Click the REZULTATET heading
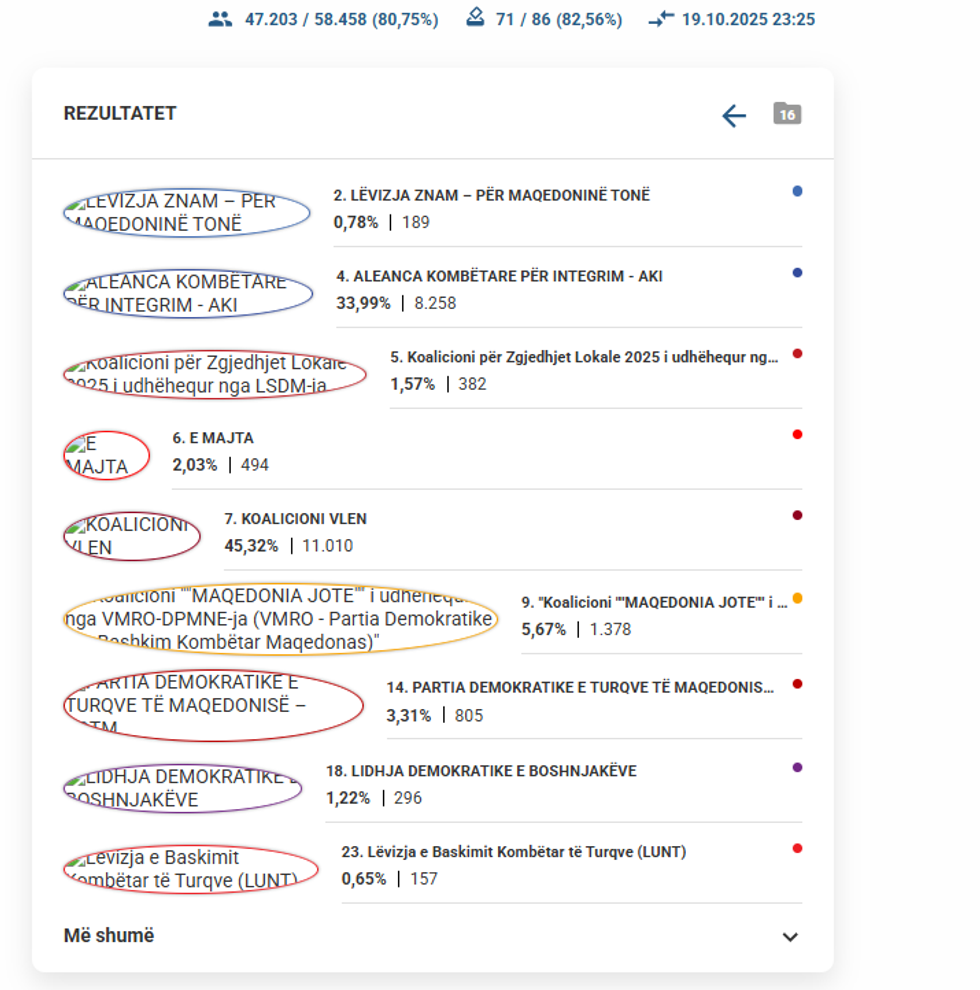 [120, 113]
